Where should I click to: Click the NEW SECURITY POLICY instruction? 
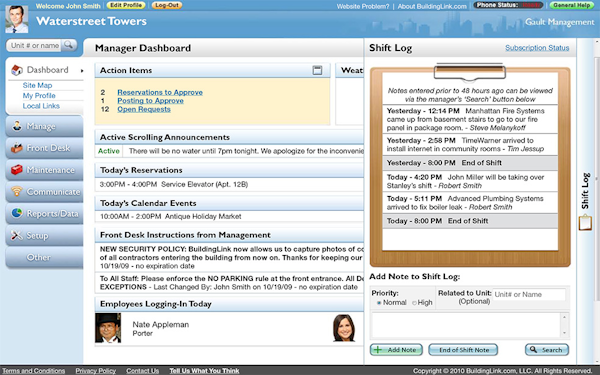click(x=231, y=258)
